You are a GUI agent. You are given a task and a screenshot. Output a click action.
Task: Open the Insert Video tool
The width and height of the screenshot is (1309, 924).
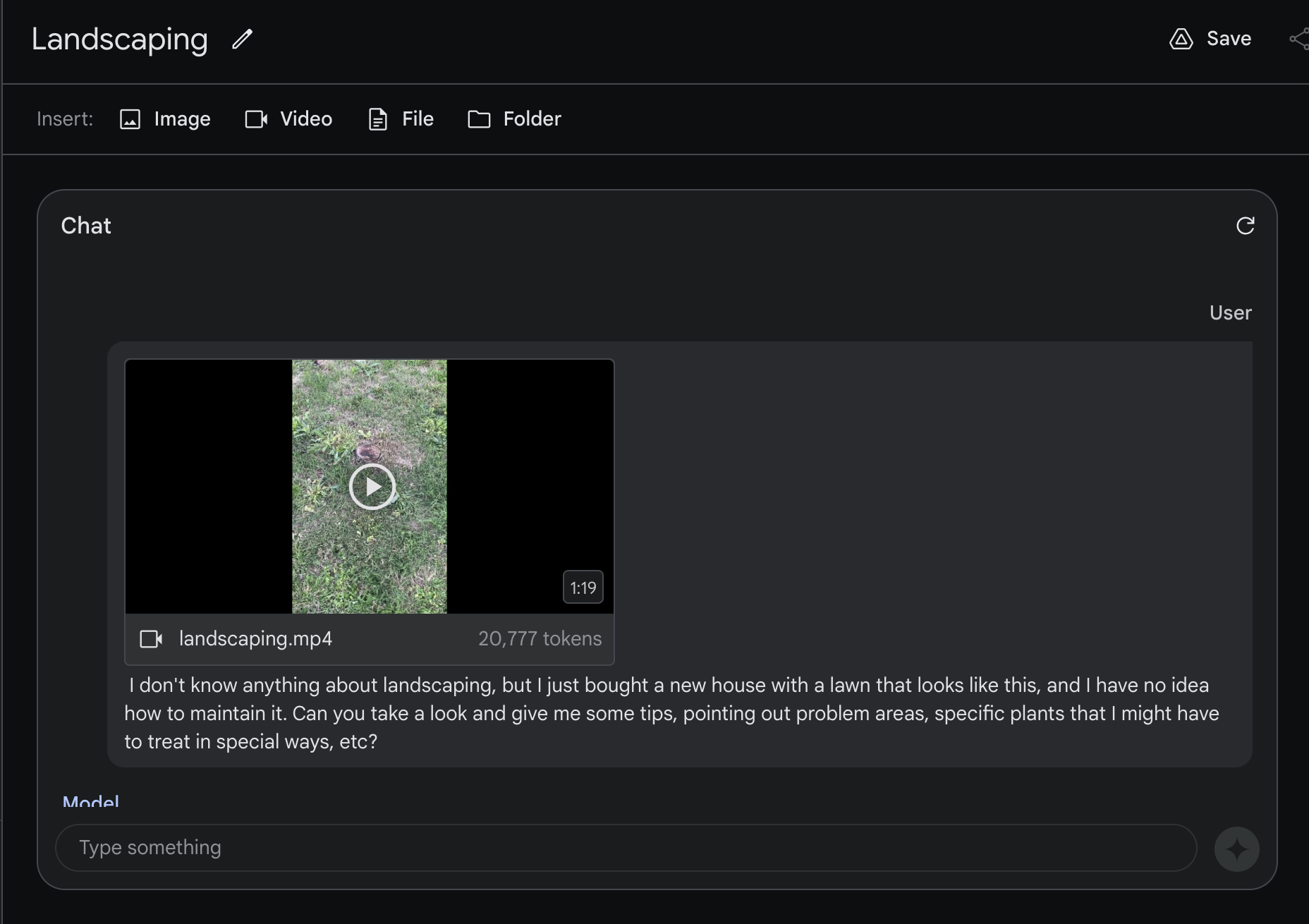[x=288, y=118]
